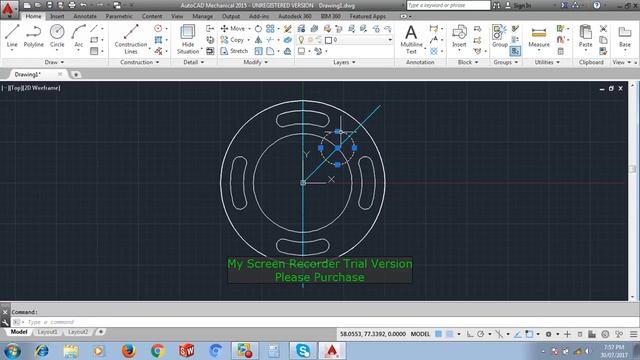Click the Construction Lines tool
The image size is (640, 360).
tap(131, 39)
